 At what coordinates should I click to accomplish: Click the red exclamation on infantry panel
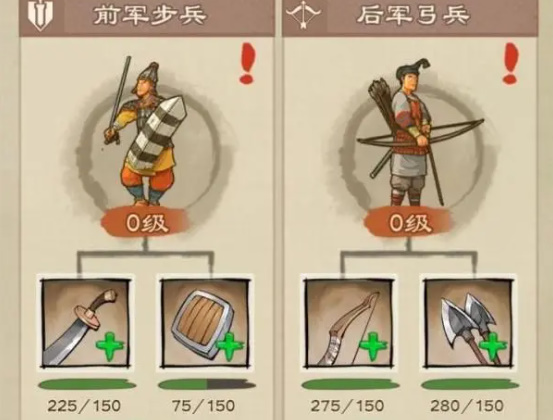(x=247, y=63)
